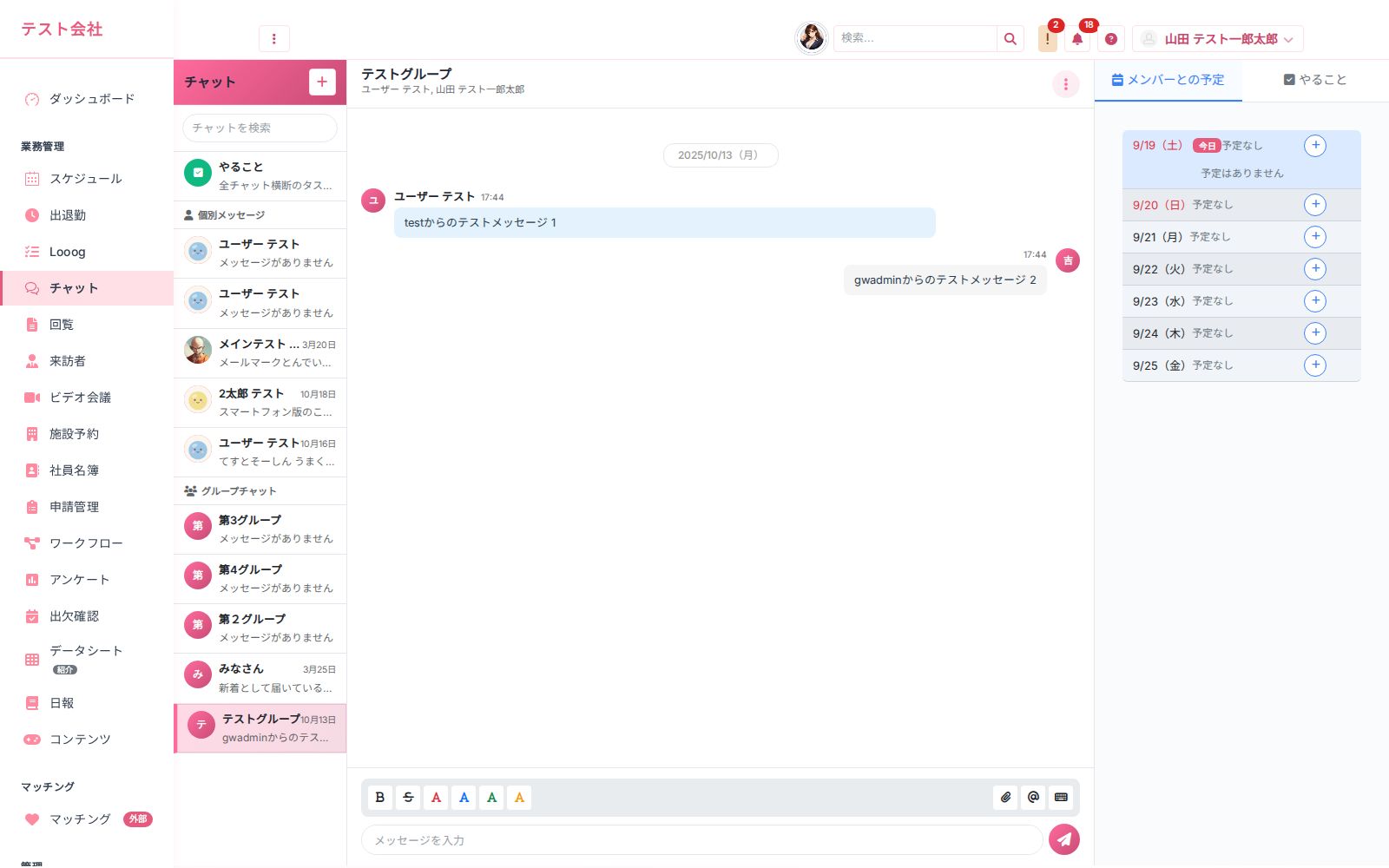
Task: Add schedule for 9/22 (火)
Action: point(1315,269)
